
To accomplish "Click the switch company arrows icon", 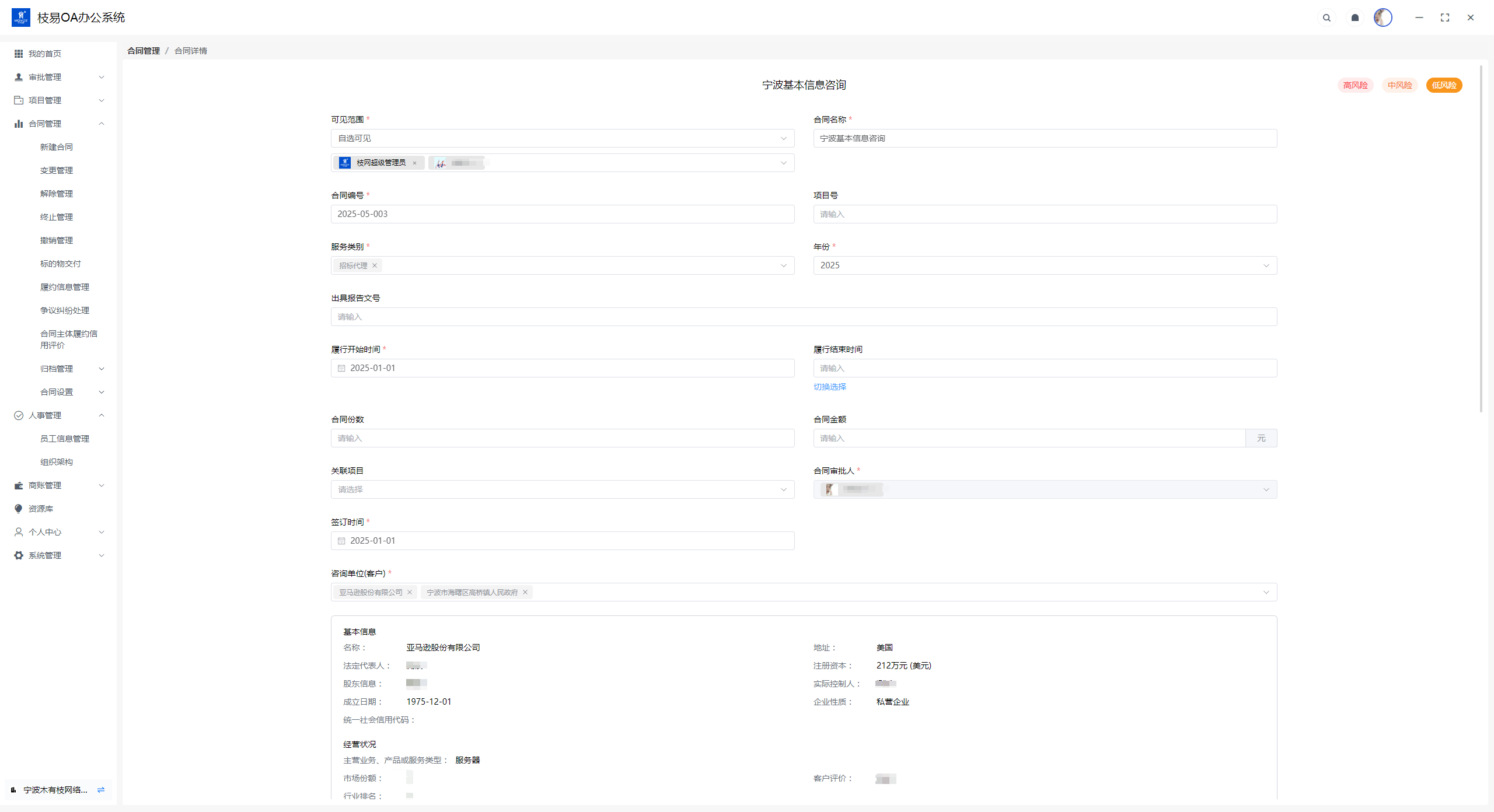I will [x=101, y=790].
